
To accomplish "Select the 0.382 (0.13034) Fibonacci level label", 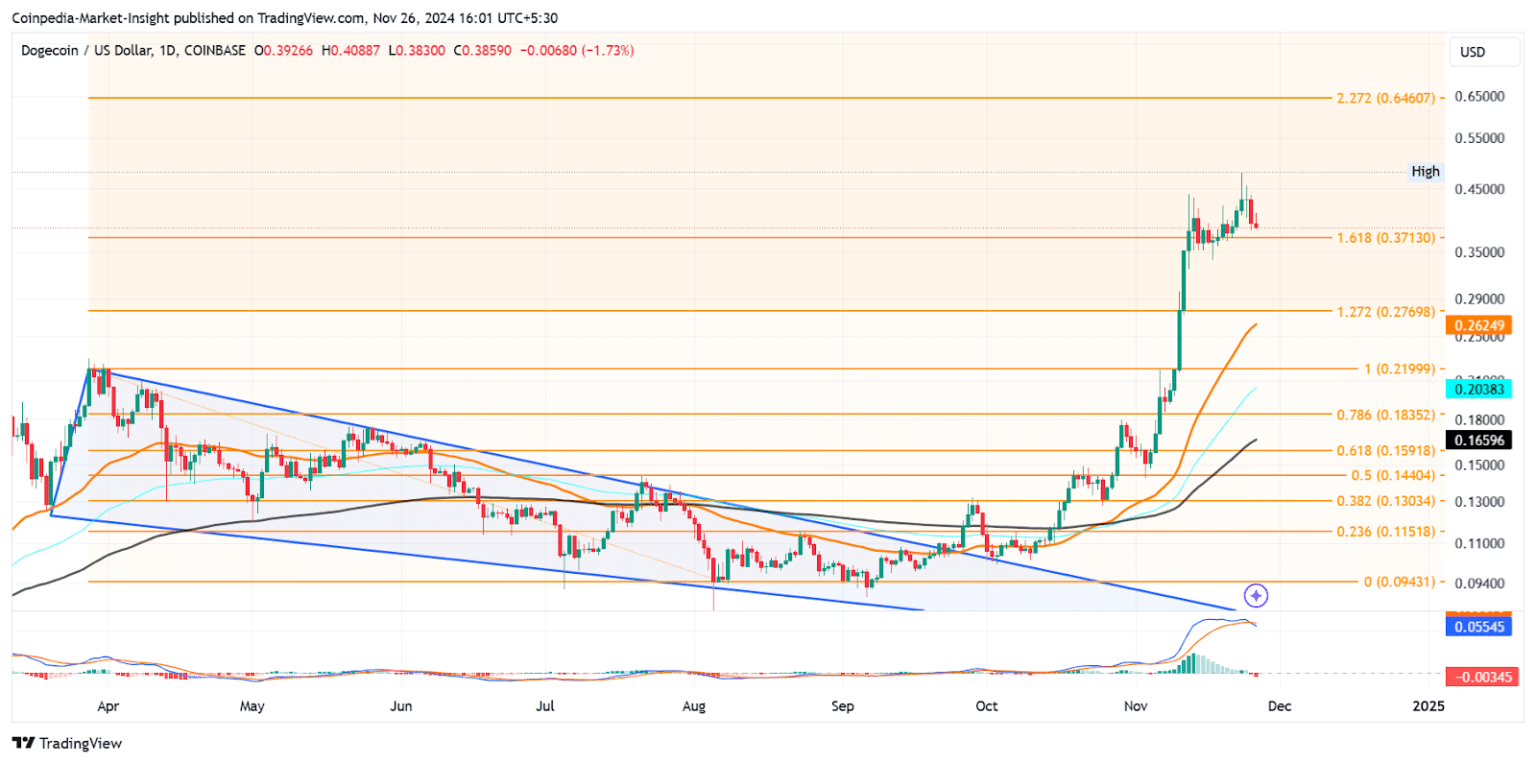I will [x=1386, y=501].
